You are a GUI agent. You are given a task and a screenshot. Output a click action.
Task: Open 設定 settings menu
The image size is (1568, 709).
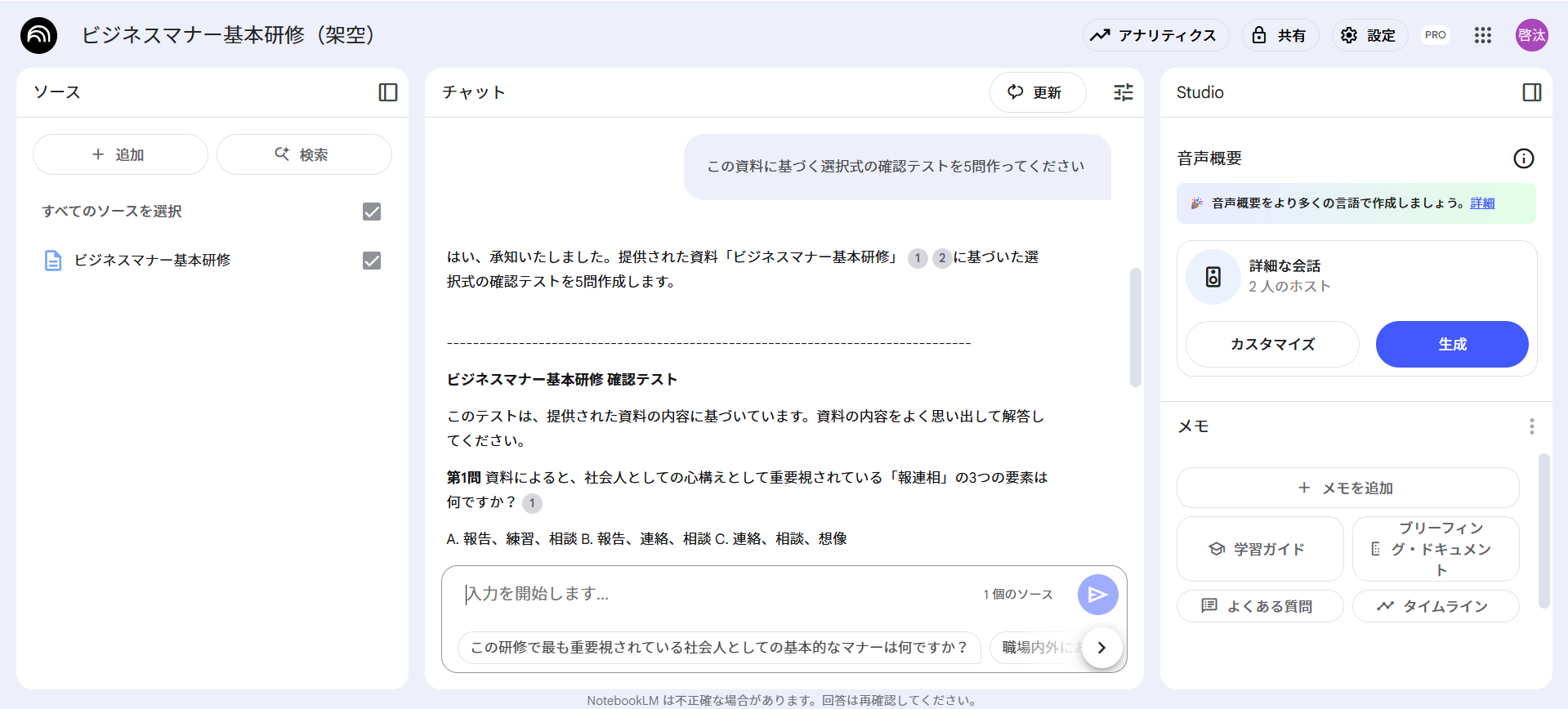tap(1369, 35)
